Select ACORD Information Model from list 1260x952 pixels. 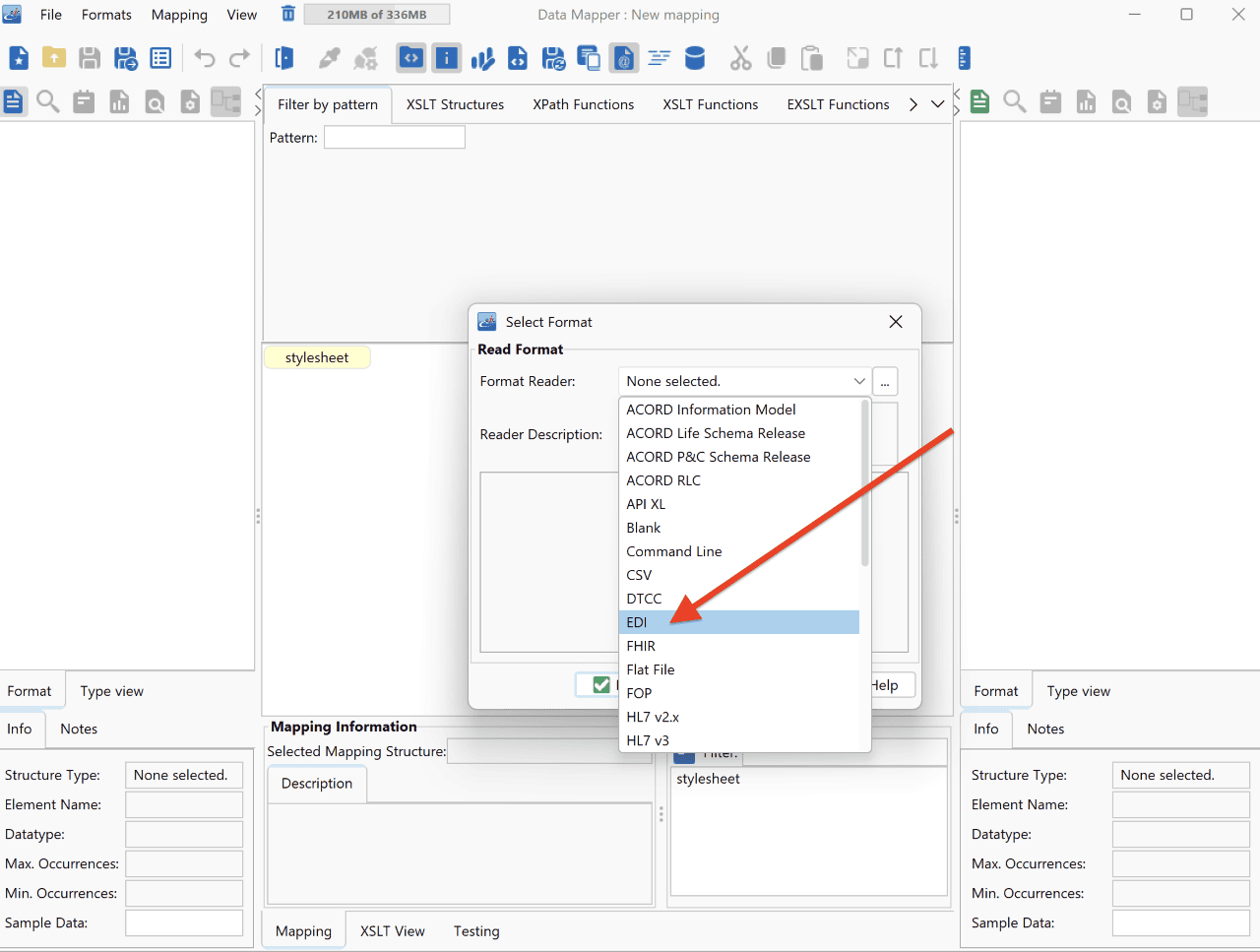point(739,410)
